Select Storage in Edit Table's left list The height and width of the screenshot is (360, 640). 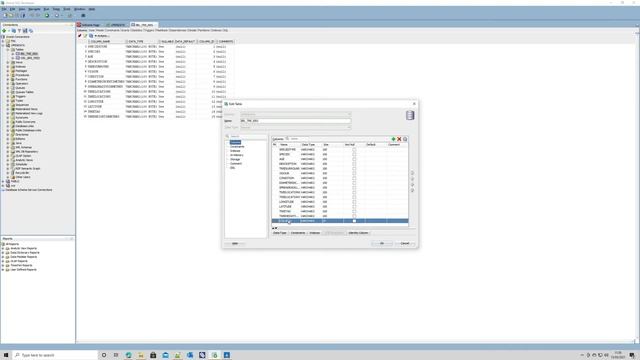(x=235, y=159)
